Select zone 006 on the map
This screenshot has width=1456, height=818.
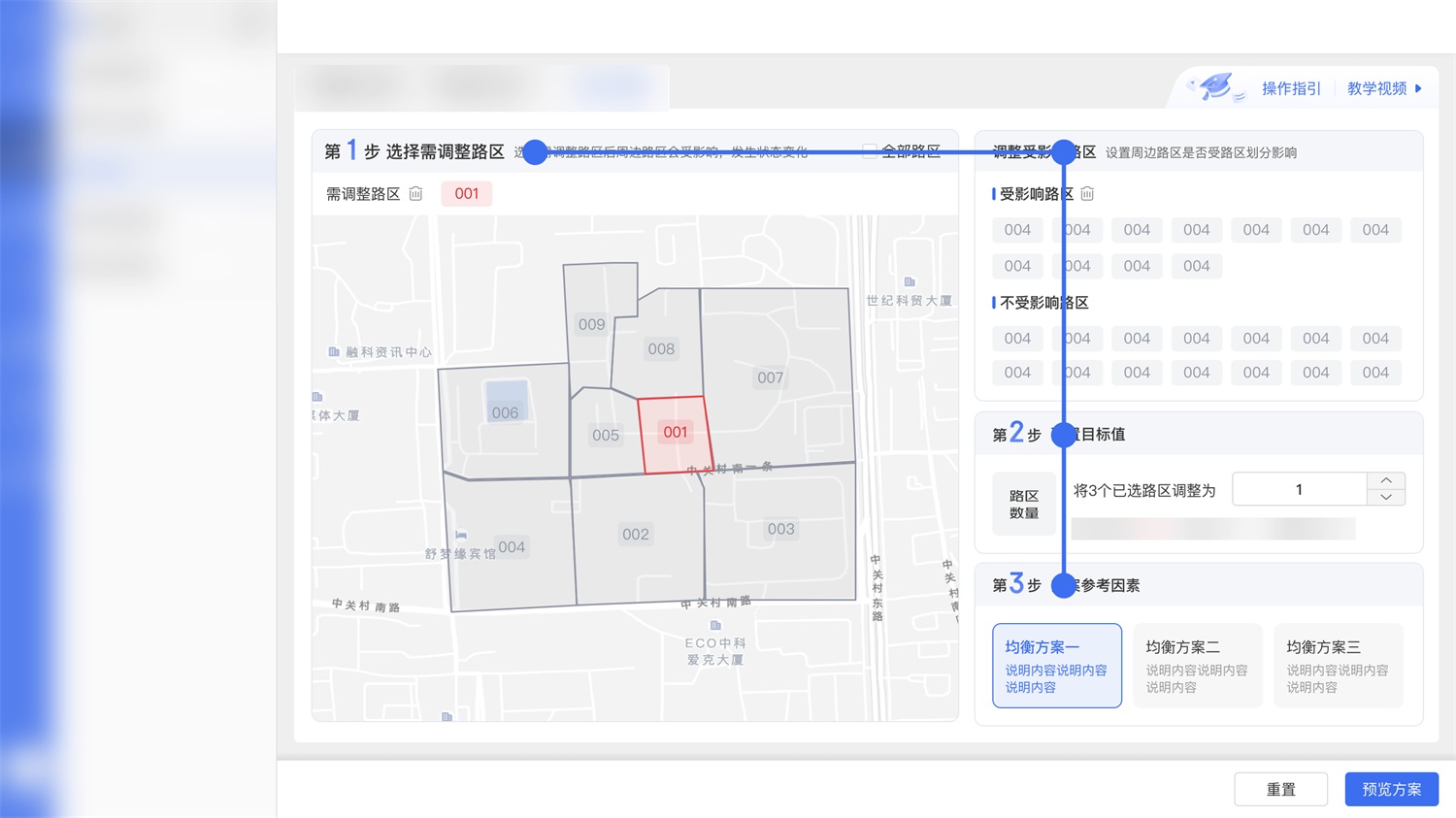pyautogui.click(x=505, y=413)
